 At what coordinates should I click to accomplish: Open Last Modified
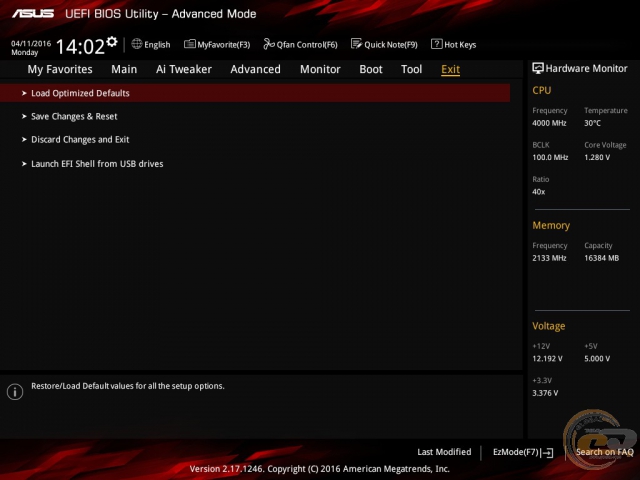(x=444, y=452)
